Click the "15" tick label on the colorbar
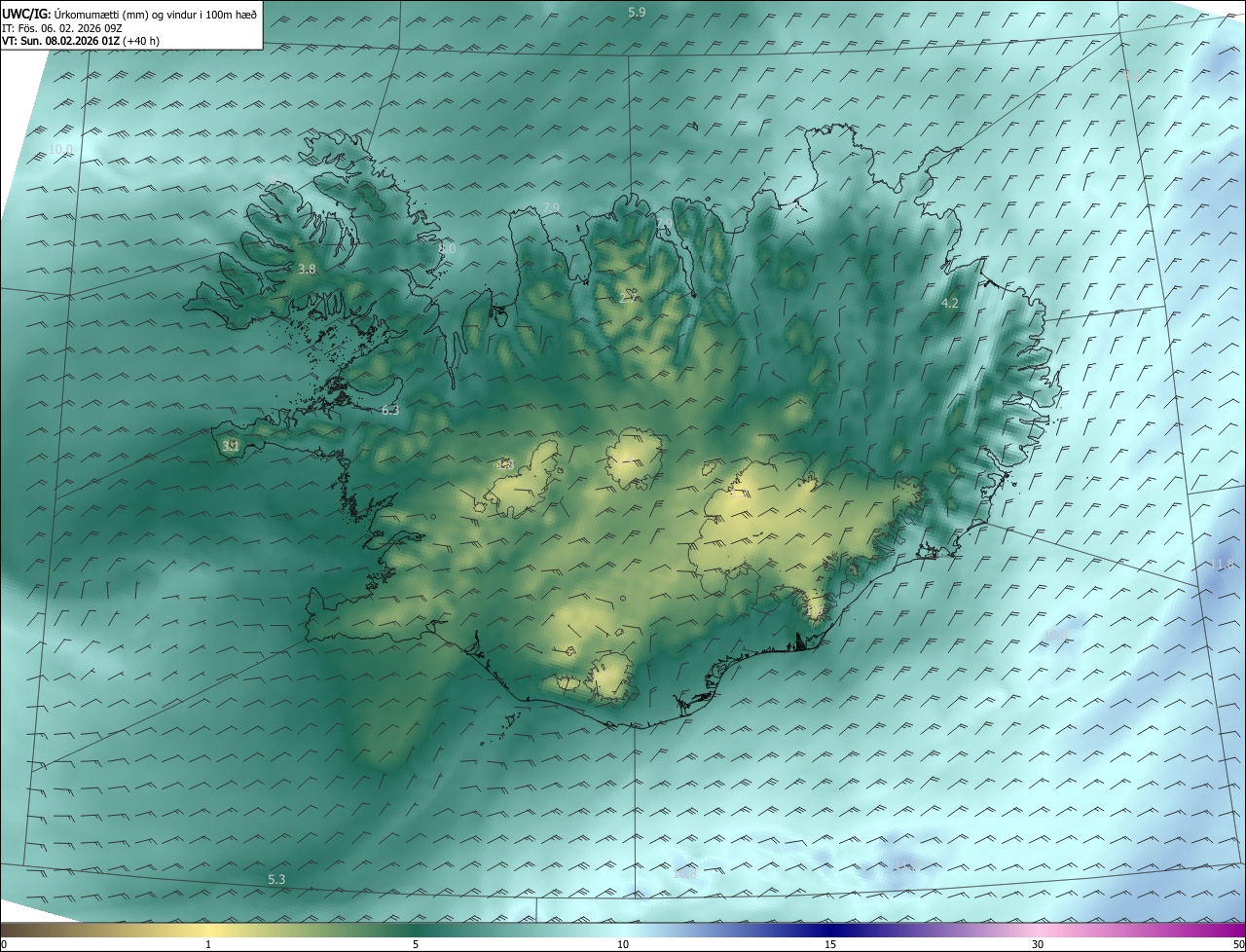Image resolution: width=1246 pixels, height=952 pixels. 830,944
